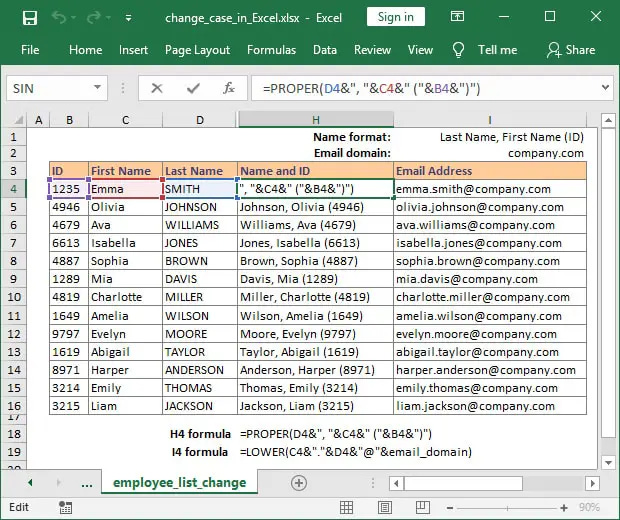620x520 pixels.
Task: Add a new sheet with plus icon
Action: coord(299,483)
